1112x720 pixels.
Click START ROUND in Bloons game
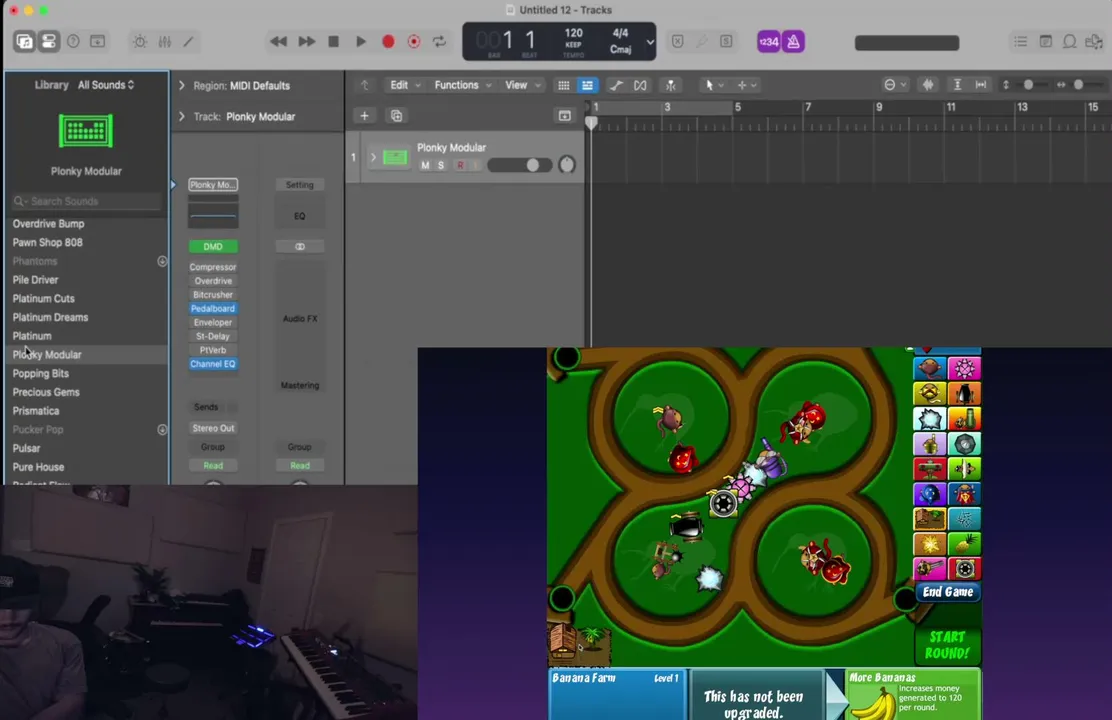pyautogui.click(x=947, y=646)
